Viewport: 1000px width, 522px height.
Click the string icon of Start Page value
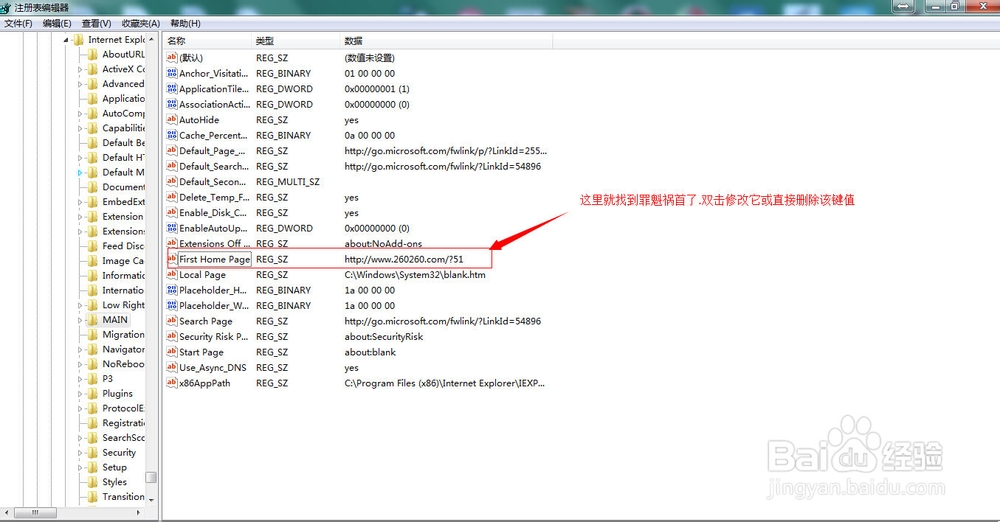point(172,352)
